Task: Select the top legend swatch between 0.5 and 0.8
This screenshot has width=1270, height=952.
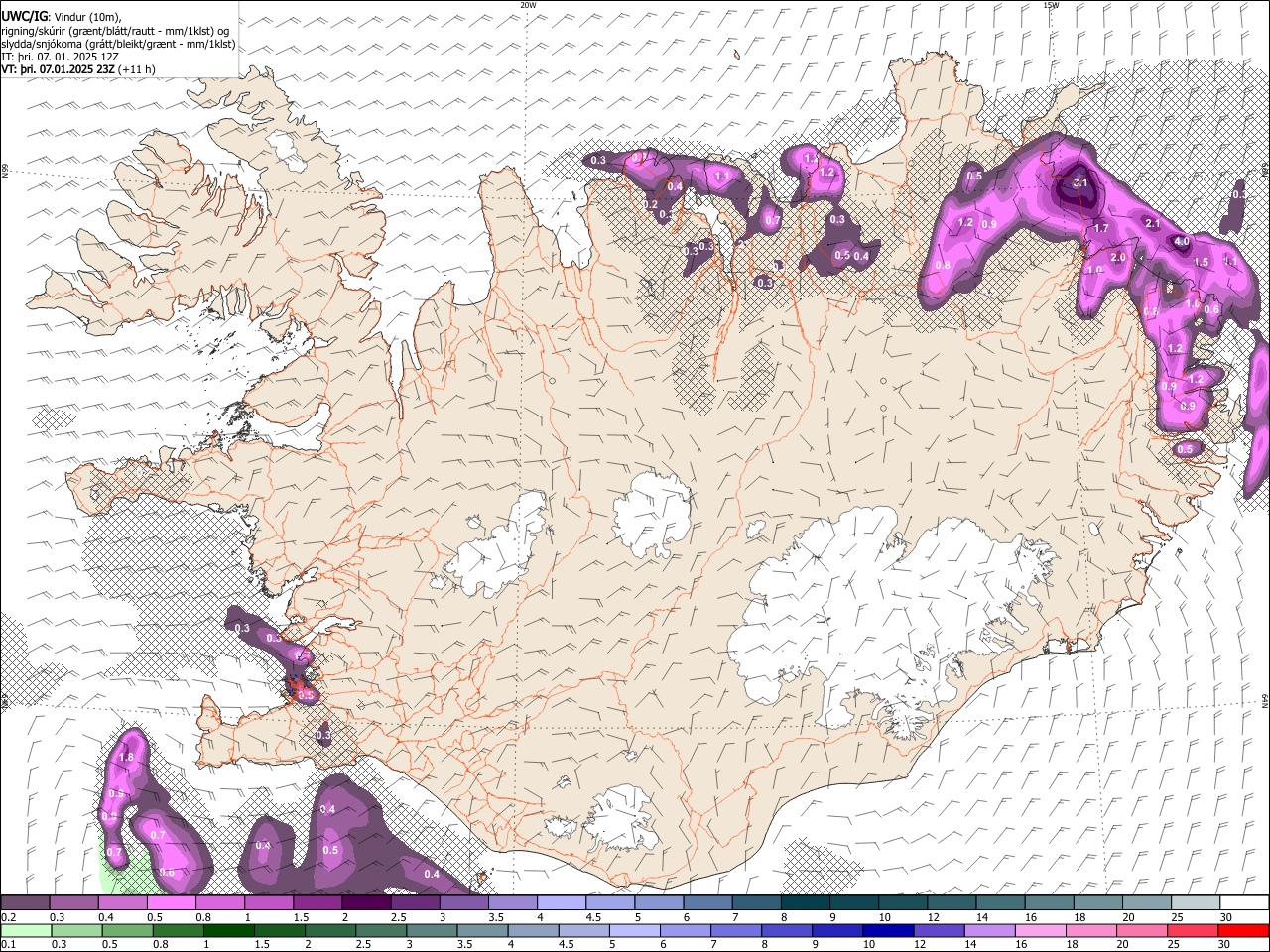Action: pos(171,903)
